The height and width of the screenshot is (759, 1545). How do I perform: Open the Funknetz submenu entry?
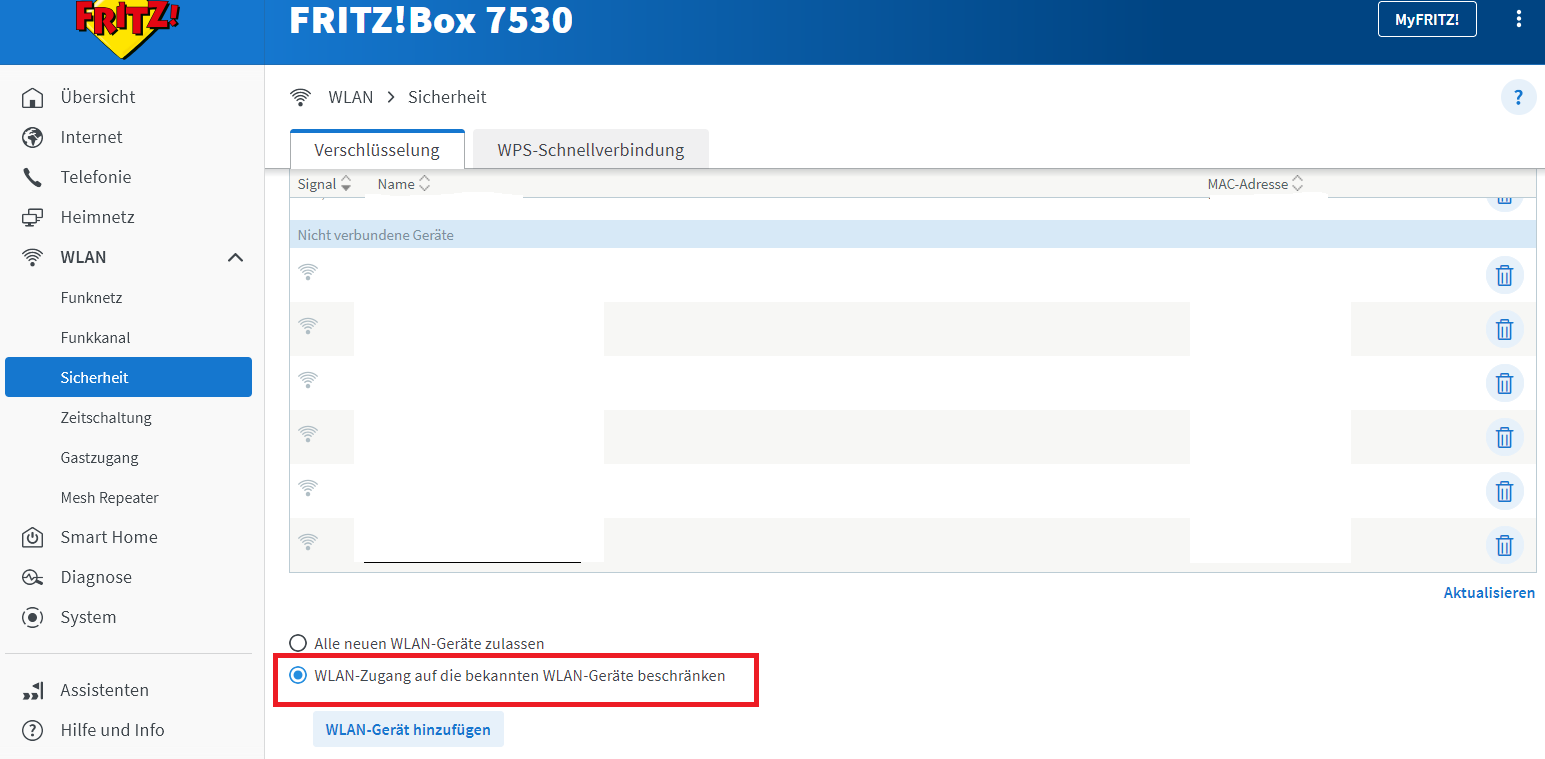pos(91,298)
